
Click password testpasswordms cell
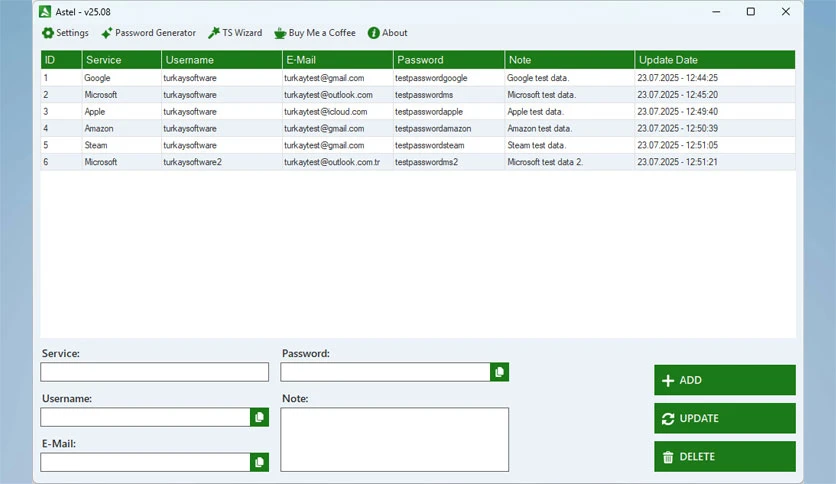coord(449,95)
